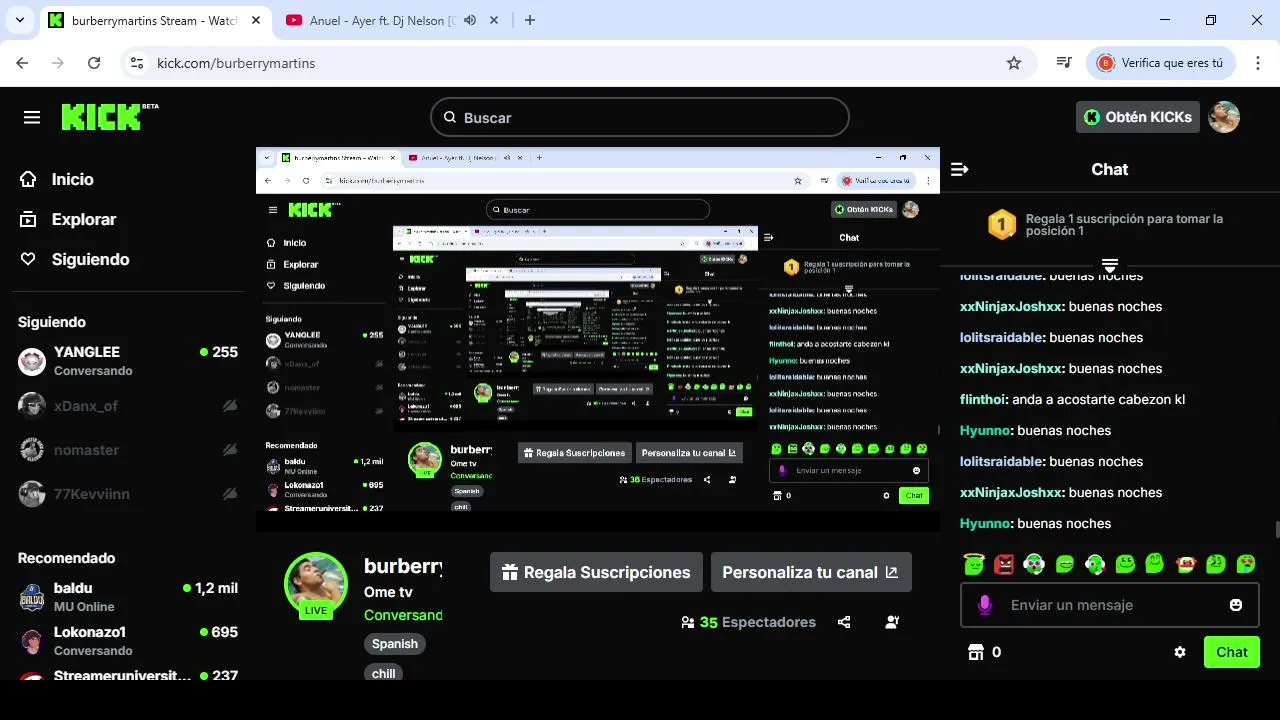
Task: Insert the red angry face emote
Action: coord(1004,564)
